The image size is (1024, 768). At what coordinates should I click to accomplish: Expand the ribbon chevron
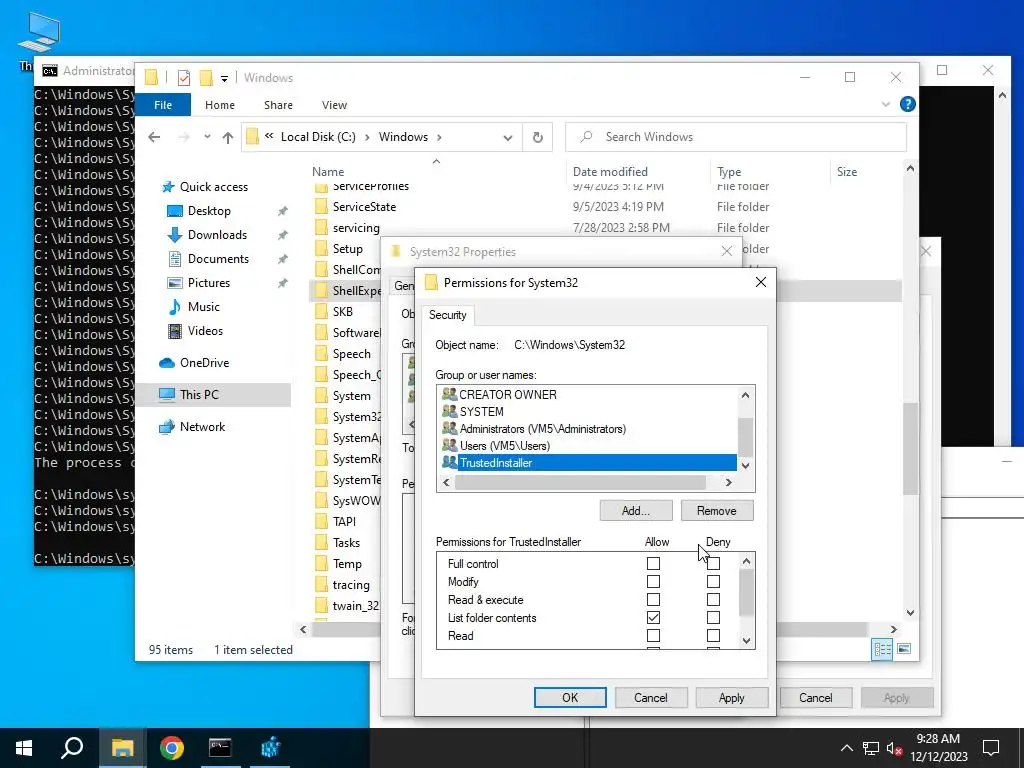886,104
